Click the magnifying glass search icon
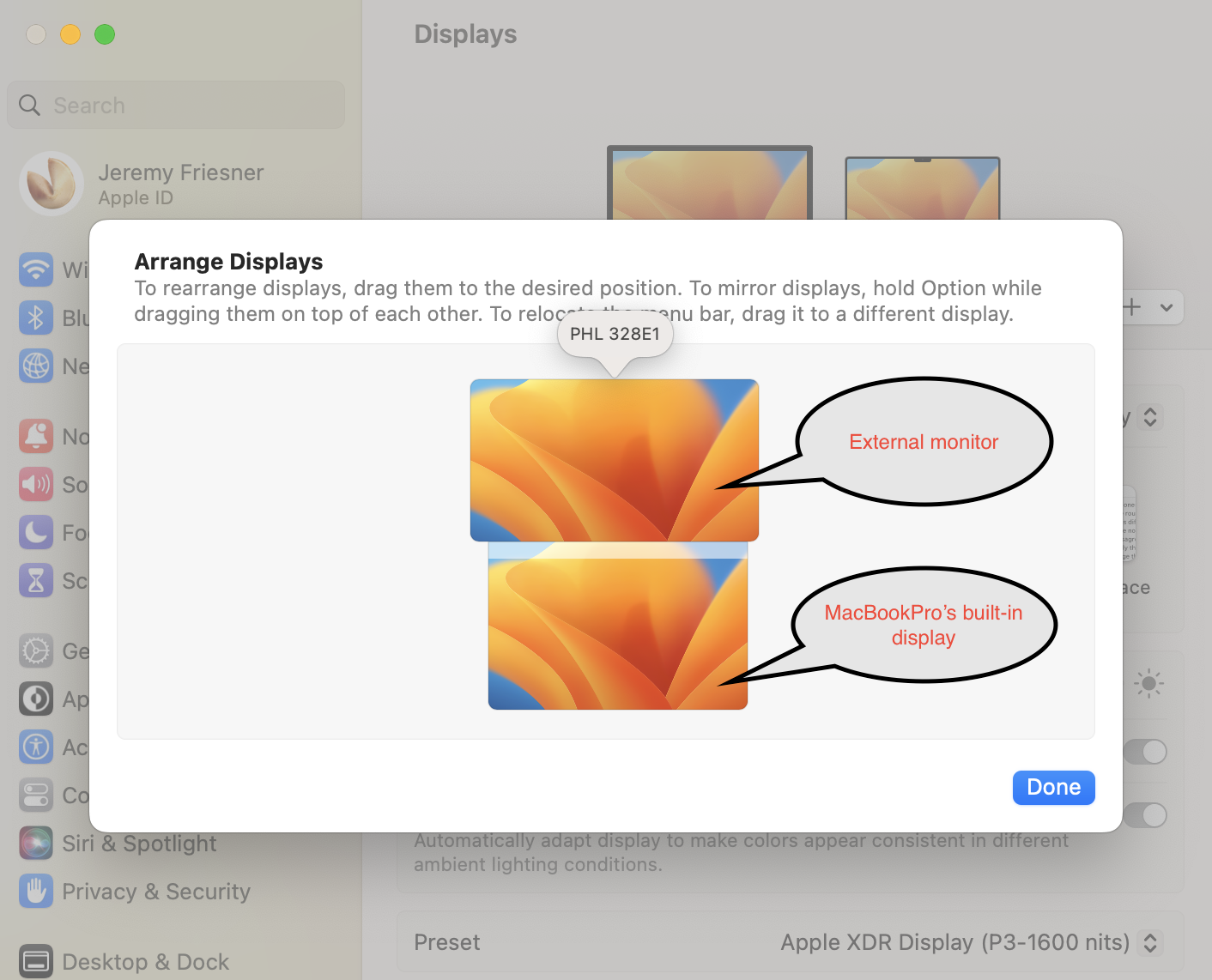The height and width of the screenshot is (980, 1212). tap(30, 105)
